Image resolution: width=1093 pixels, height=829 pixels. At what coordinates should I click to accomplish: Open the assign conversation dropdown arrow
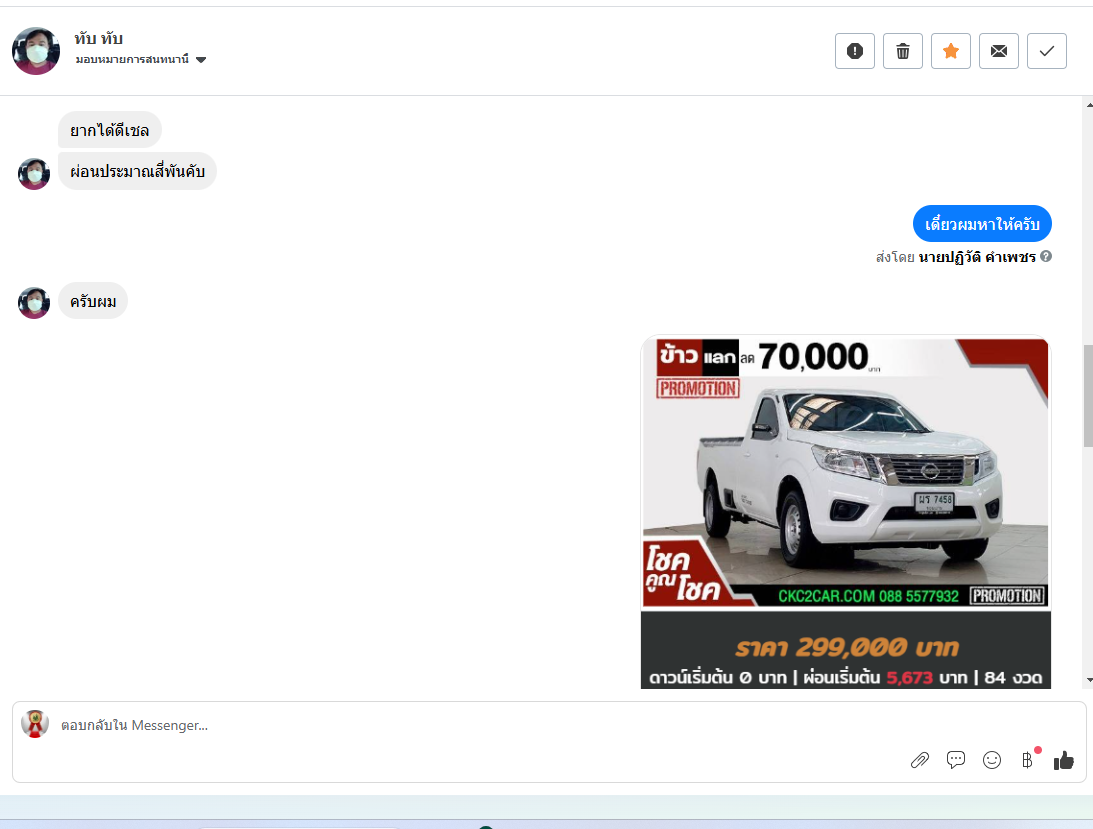click(x=201, y=60)
